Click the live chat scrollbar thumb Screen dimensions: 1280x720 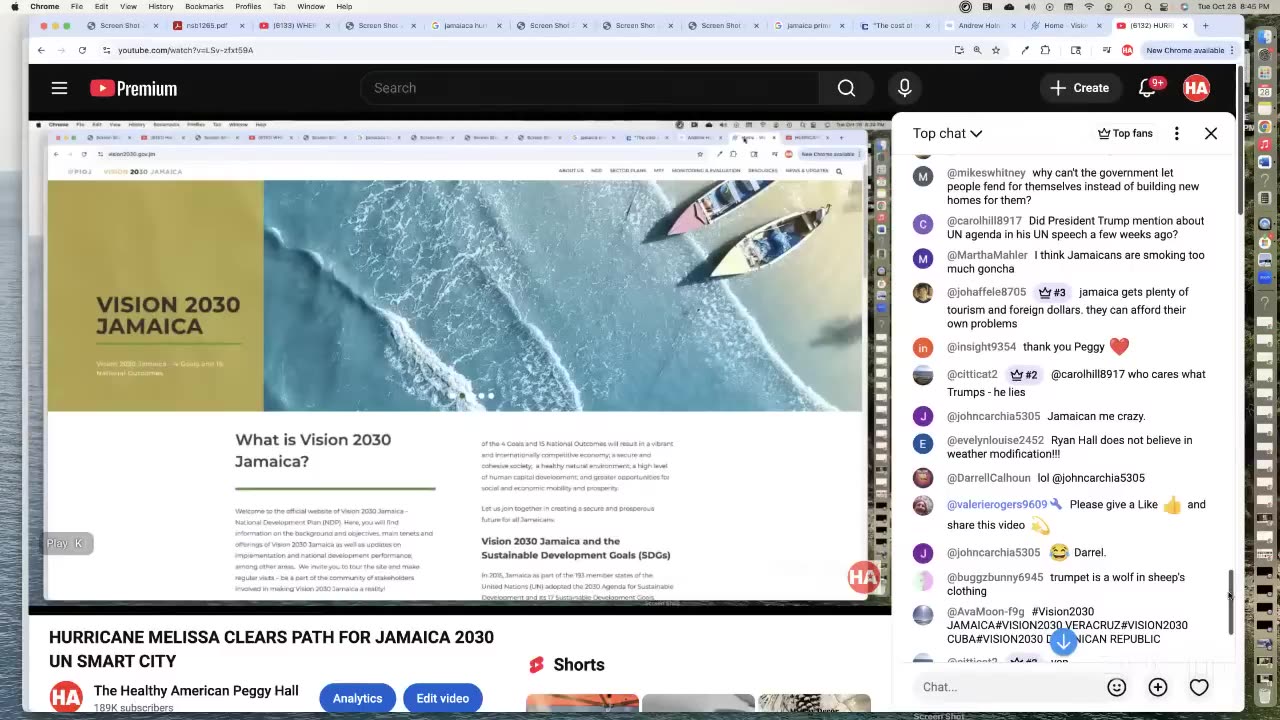click(1230, 601)
